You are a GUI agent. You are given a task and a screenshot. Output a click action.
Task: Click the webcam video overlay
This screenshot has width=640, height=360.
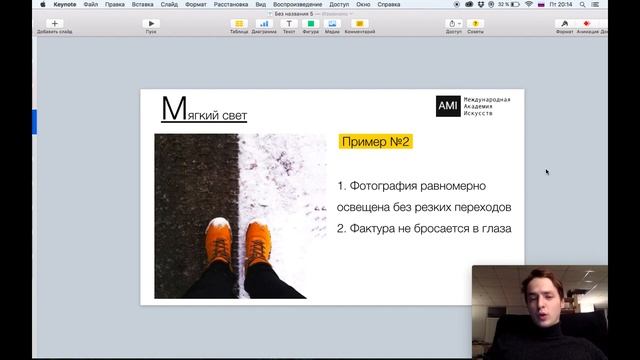[540, 312]
